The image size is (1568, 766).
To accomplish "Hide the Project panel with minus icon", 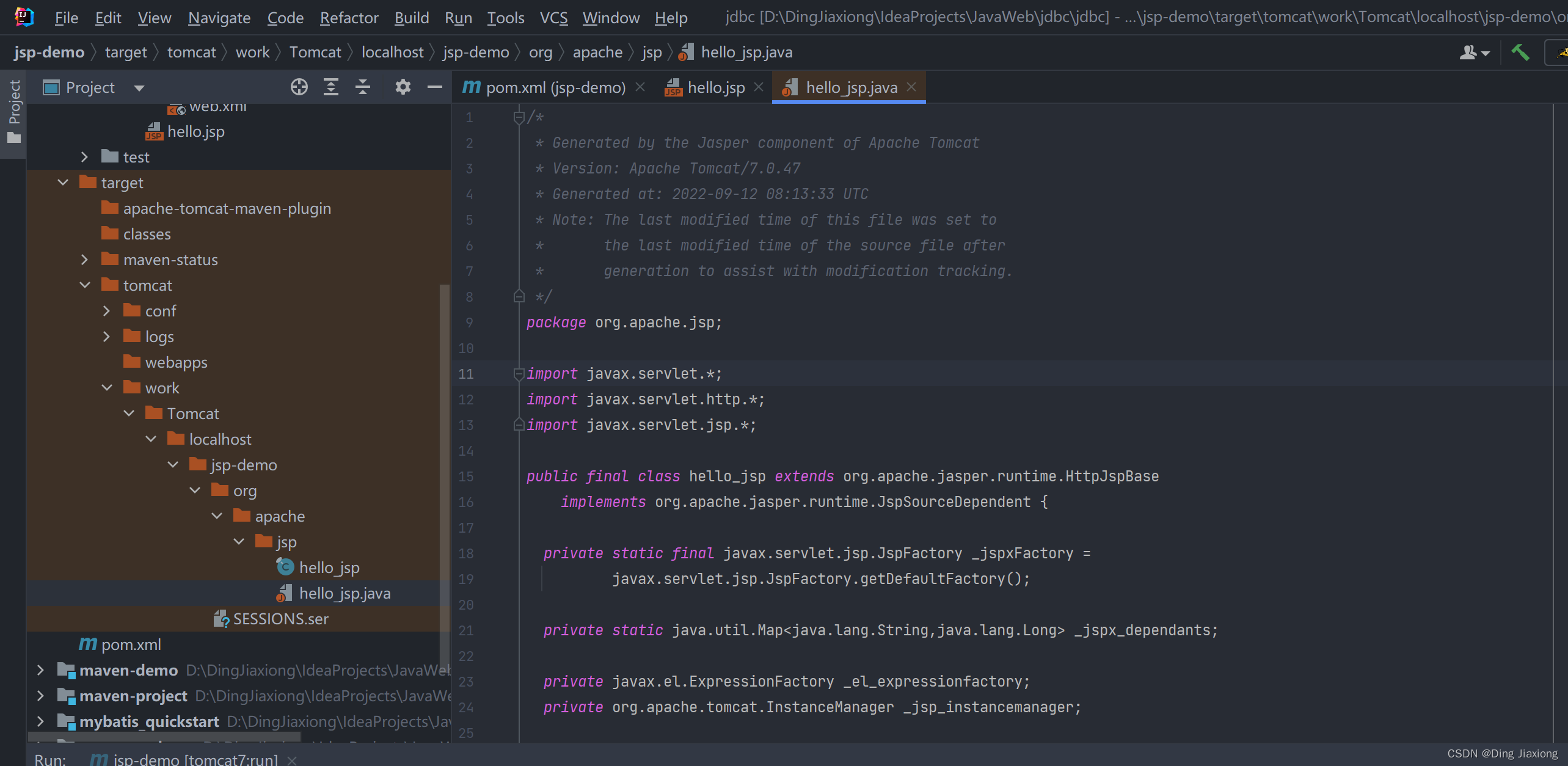I will click(x=434, y=87).
